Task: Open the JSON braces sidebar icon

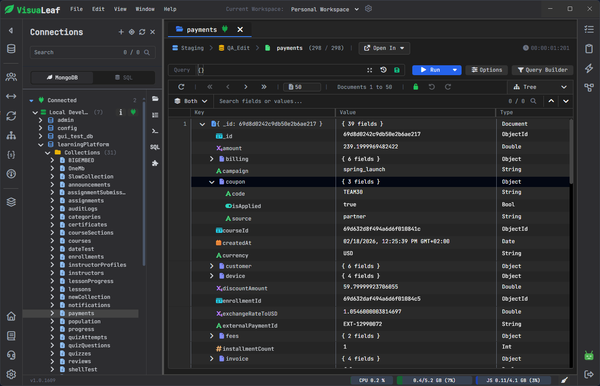Action: 11,155
